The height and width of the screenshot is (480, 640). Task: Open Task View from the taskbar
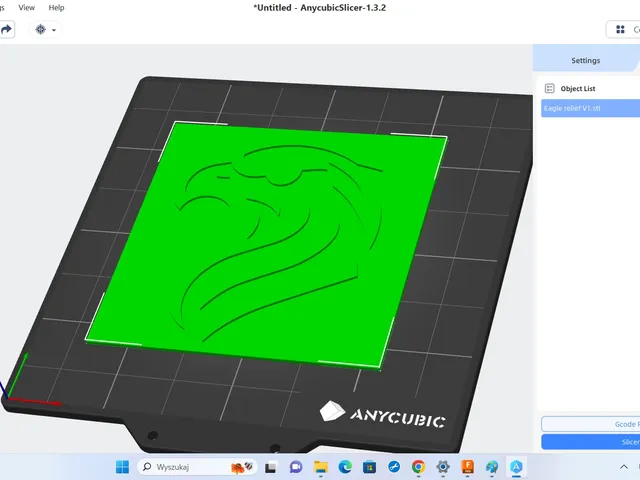point(271,467)
